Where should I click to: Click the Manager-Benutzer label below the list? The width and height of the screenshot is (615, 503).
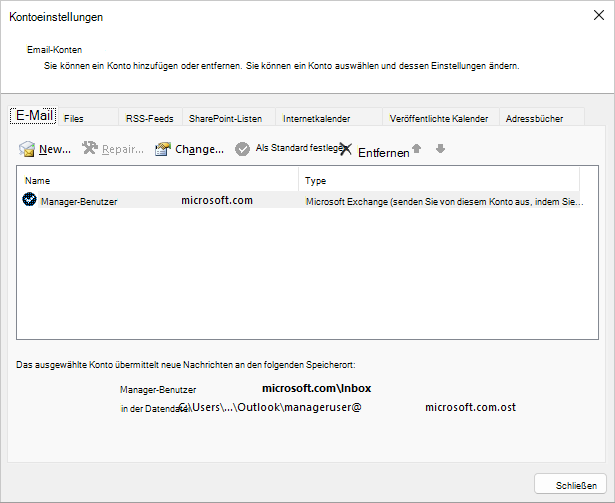pos(158,390)
